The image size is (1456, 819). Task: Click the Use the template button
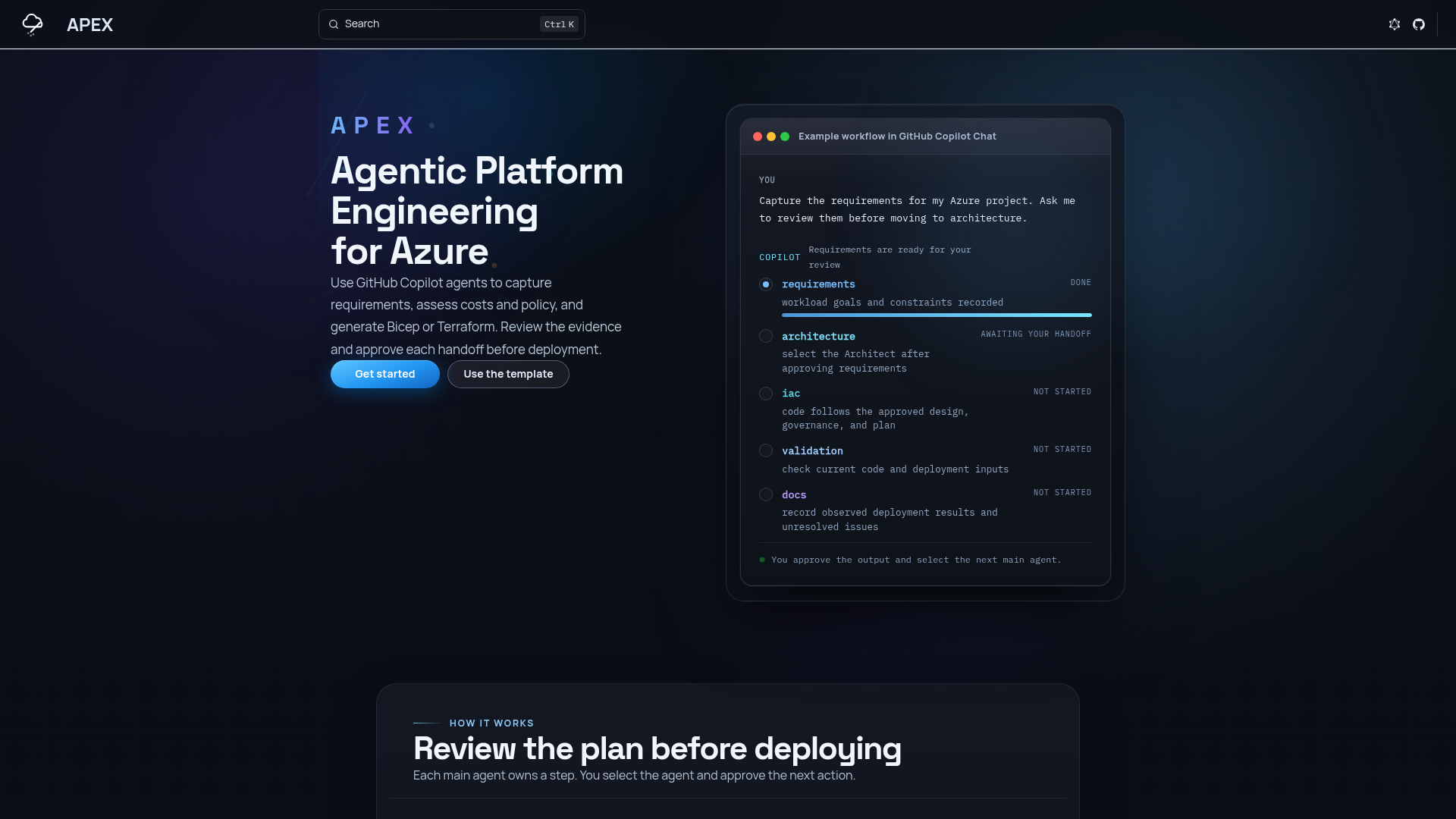point(508,374)
